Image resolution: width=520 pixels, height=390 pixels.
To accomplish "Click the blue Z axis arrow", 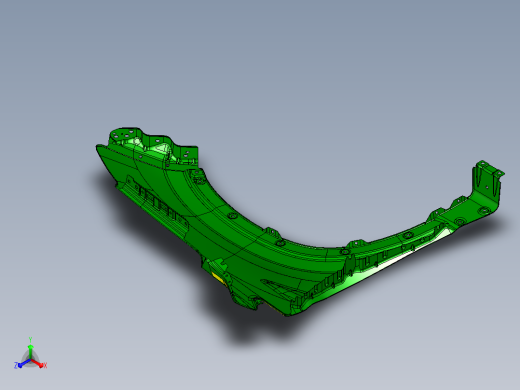I will click(x=23, y=364).
